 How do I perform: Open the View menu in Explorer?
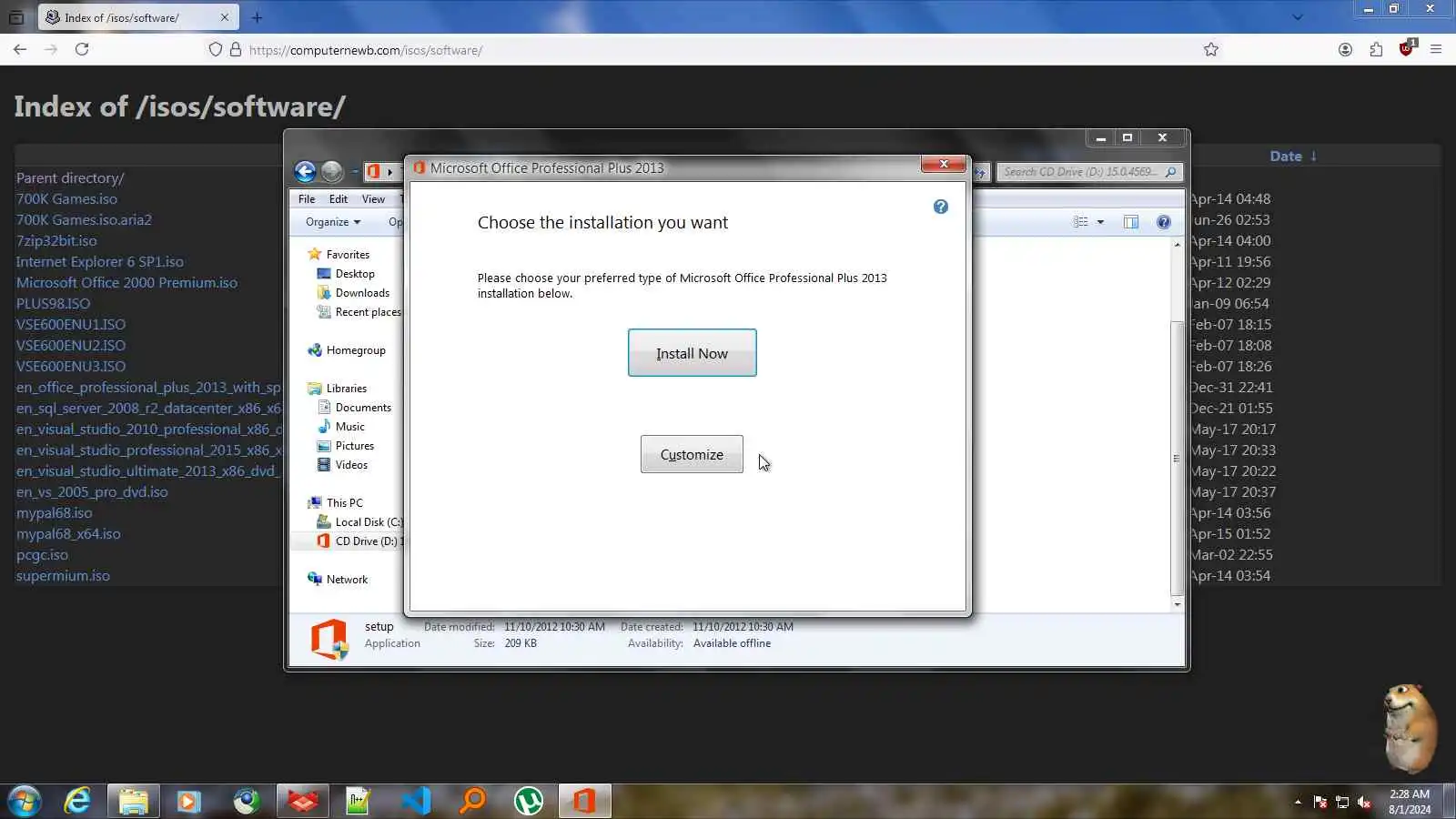(373, 199)
